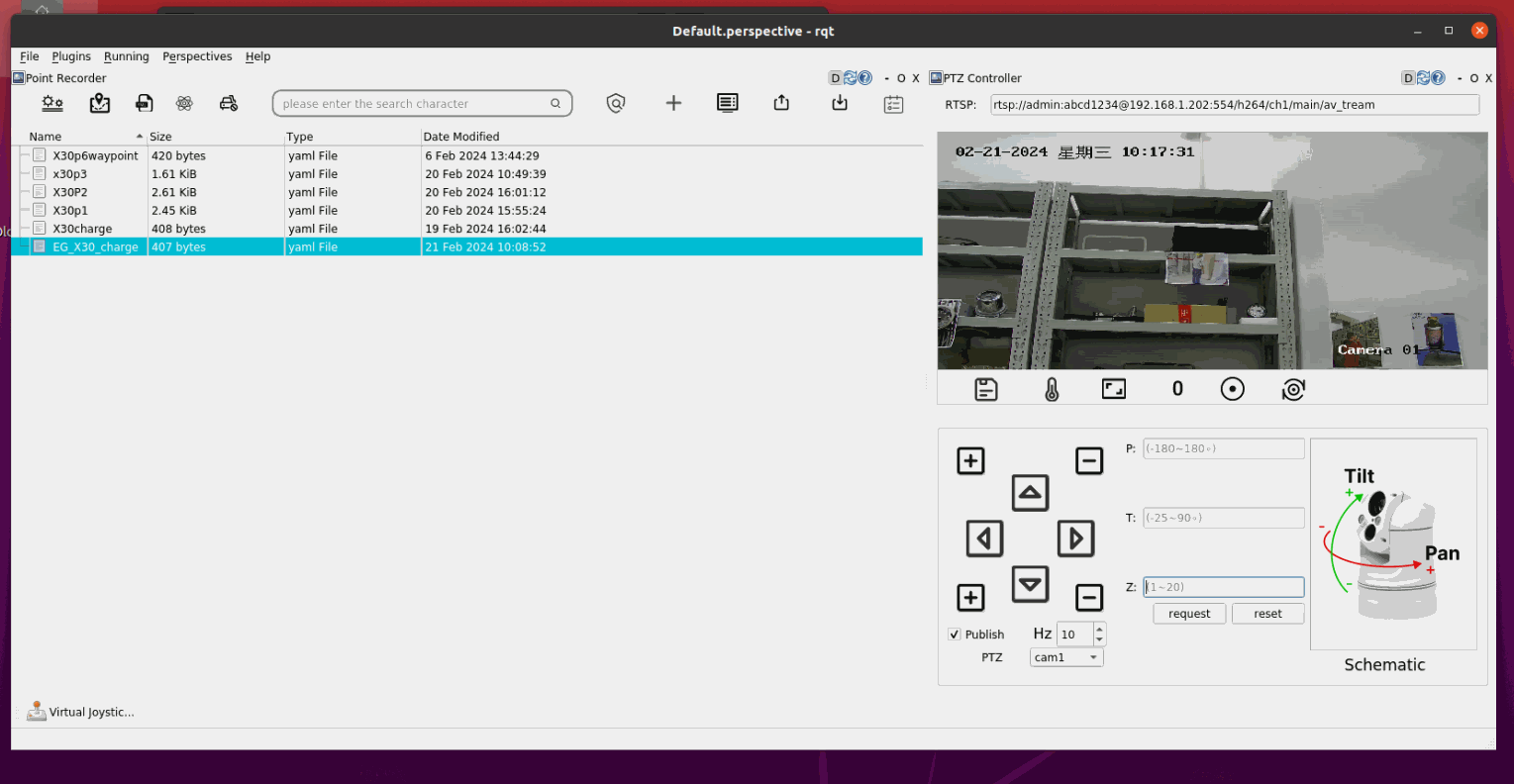The width and height of the screenshot is (1514, 784).
Task: Click the reset button
Action: coord(1267,614)
